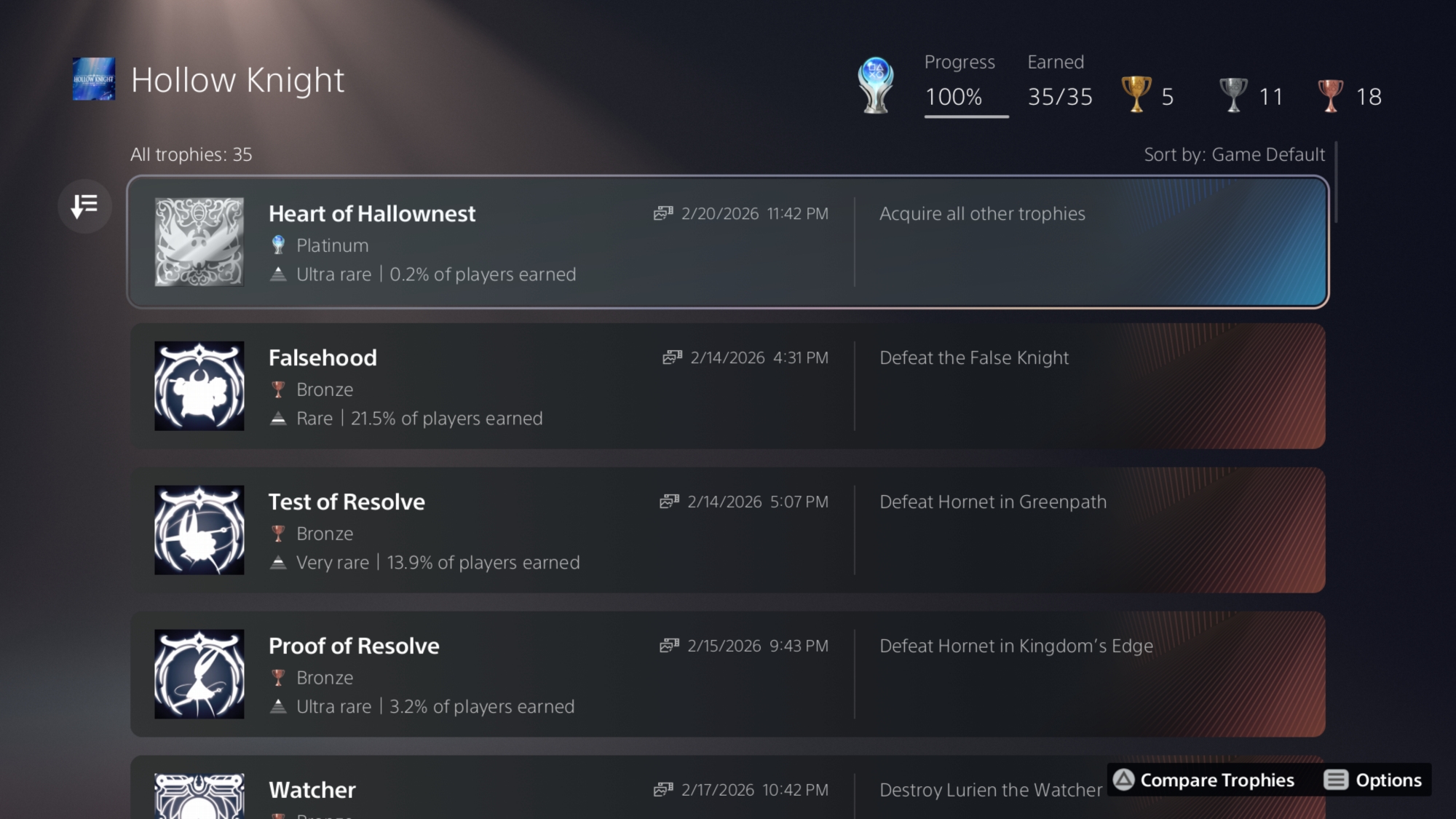
Task: Click the screenshot icon beside Heart of Hallownest date
Action: point(663,213)
